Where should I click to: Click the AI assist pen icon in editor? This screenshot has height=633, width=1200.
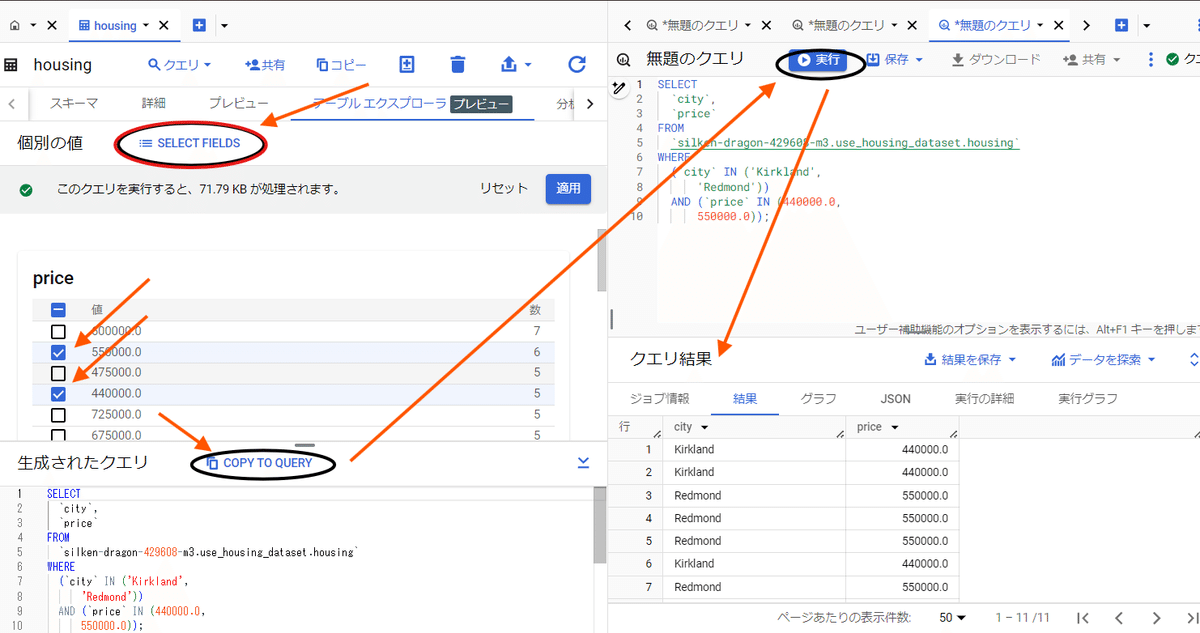[619, 89]
